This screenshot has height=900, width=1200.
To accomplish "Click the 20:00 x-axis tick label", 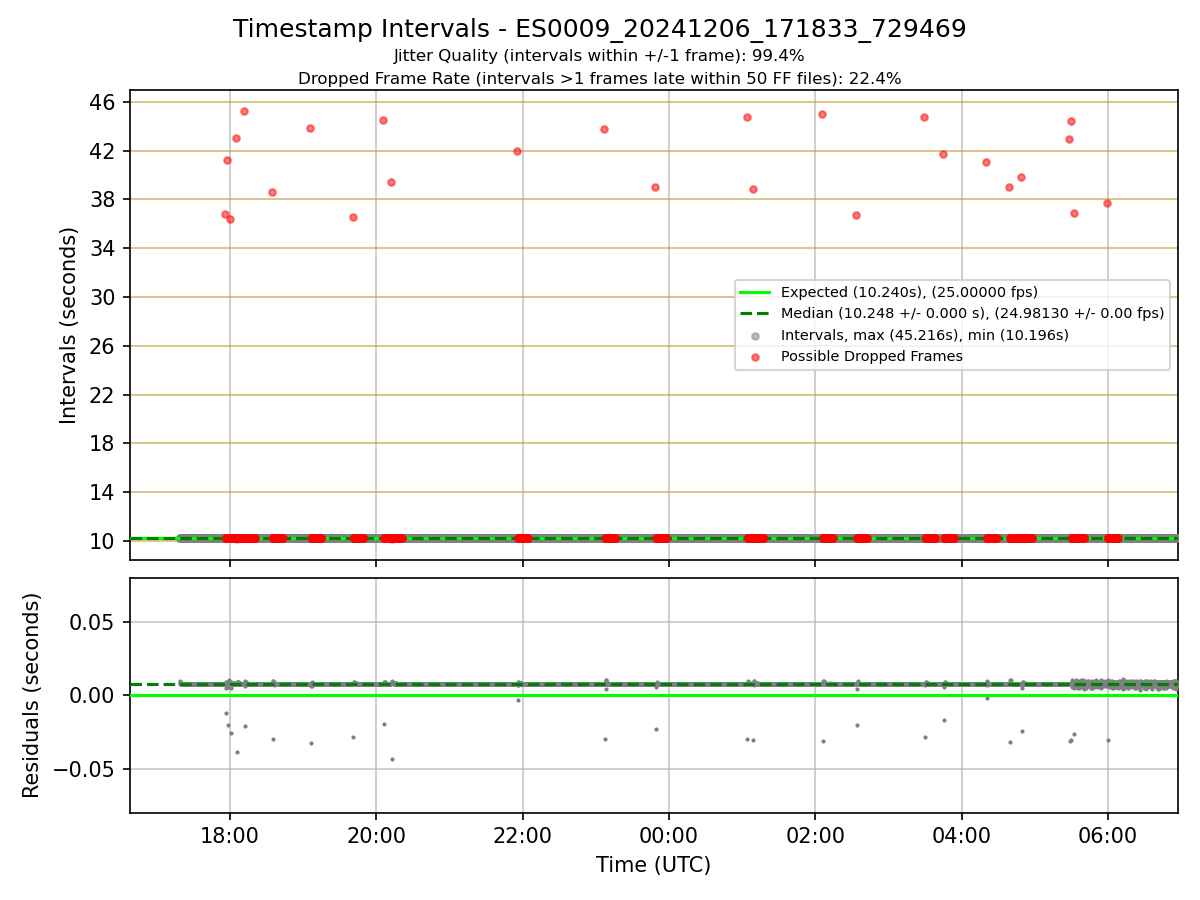I will (376, 835).
